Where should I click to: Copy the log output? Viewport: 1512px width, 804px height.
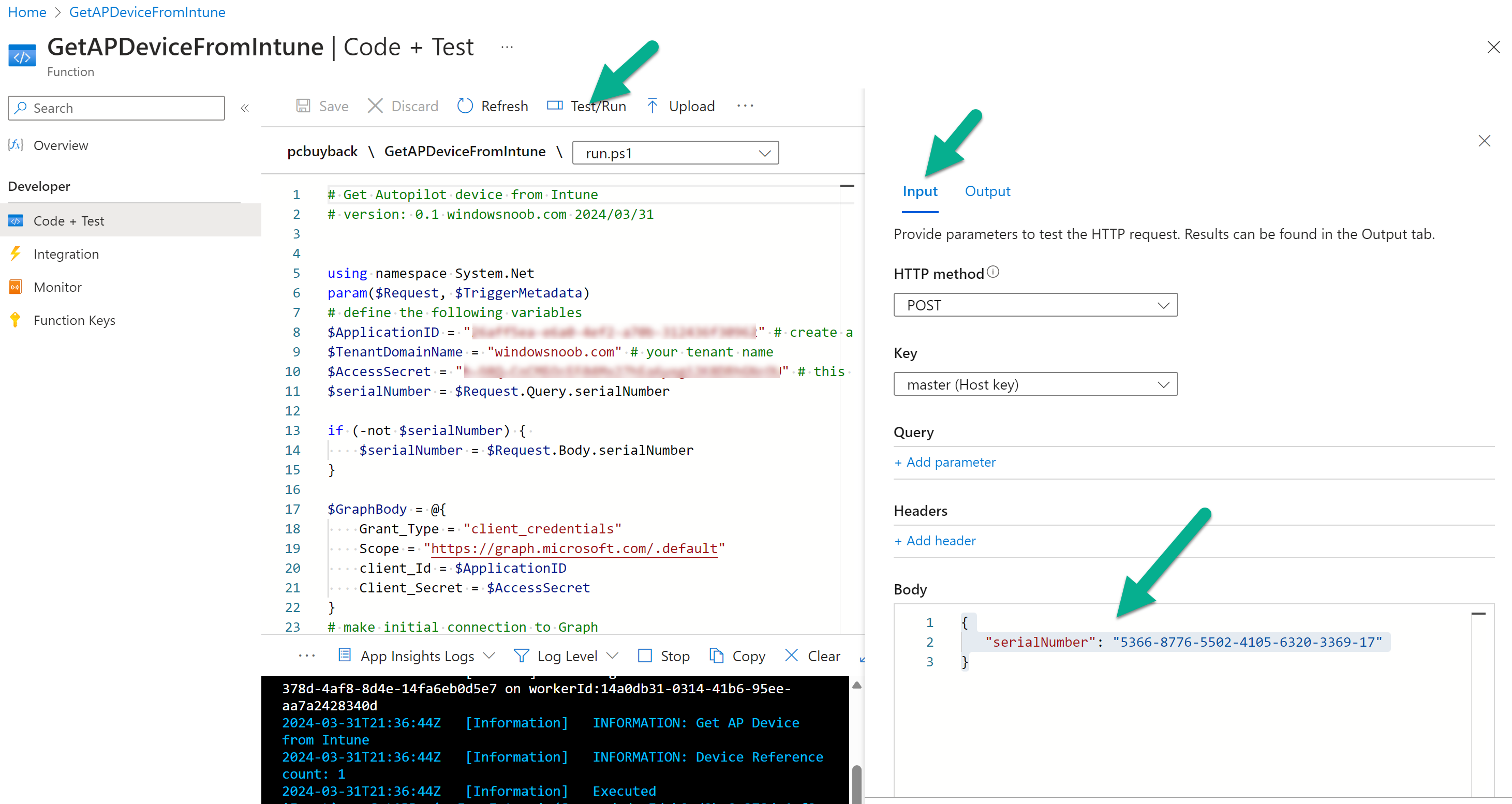(737, 656)
